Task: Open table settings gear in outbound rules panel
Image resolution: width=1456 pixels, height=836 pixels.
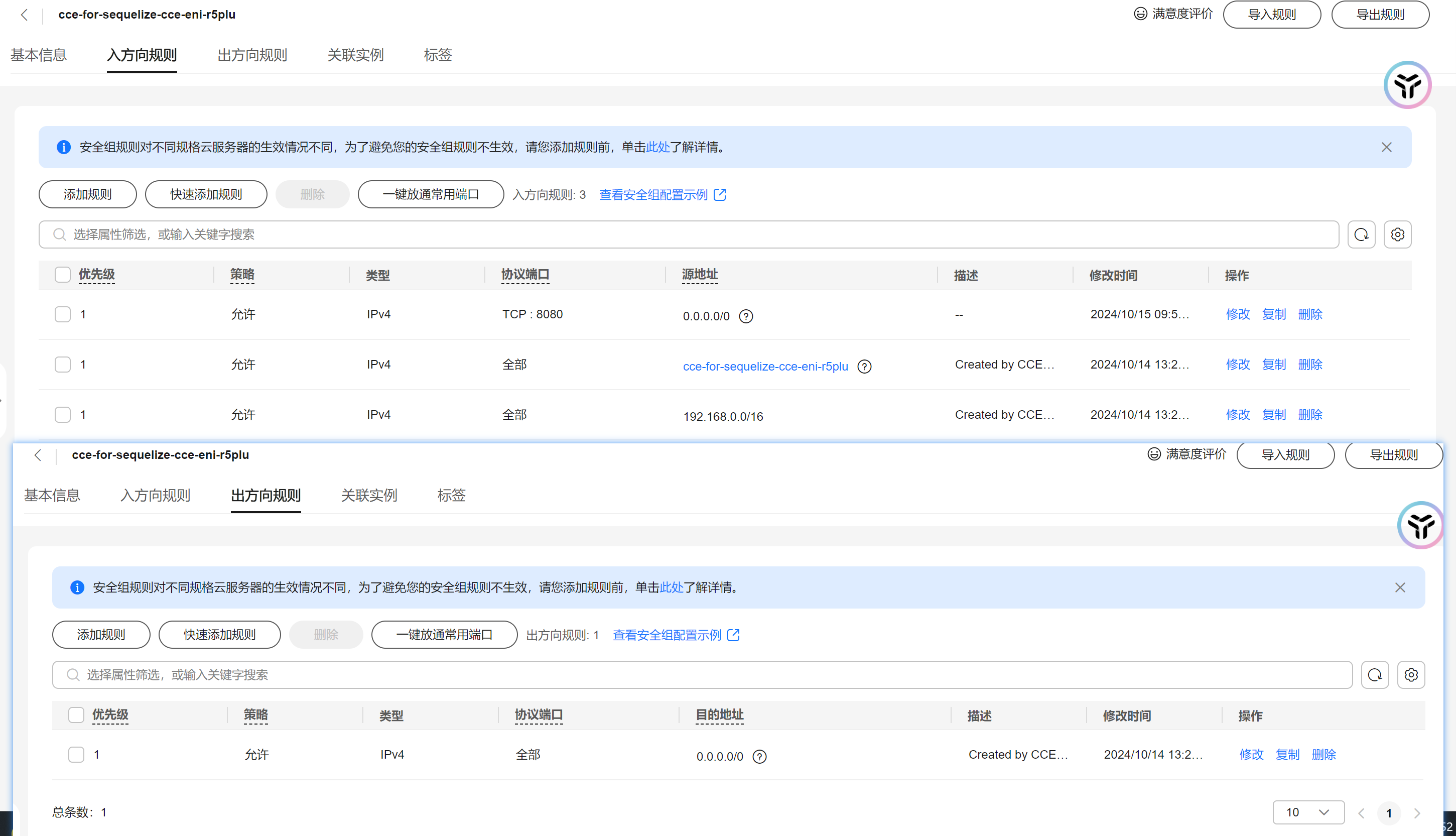Action: tap(1411, 675)
